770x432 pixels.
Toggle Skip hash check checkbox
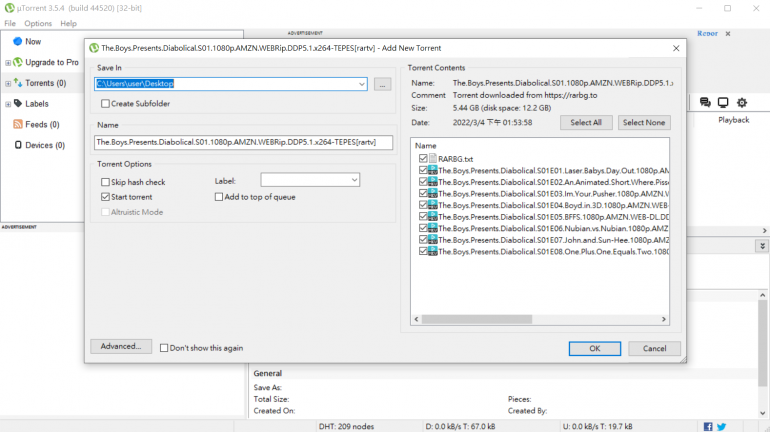tap(105, 182)
